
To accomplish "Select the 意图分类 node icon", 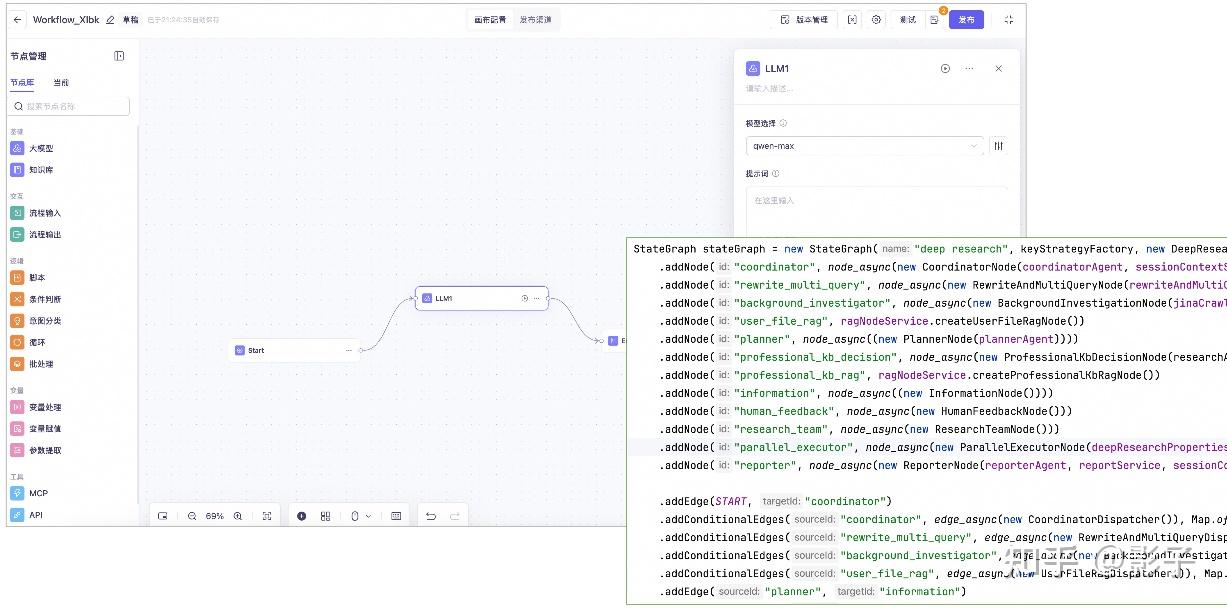I will [x=17, y=321].
